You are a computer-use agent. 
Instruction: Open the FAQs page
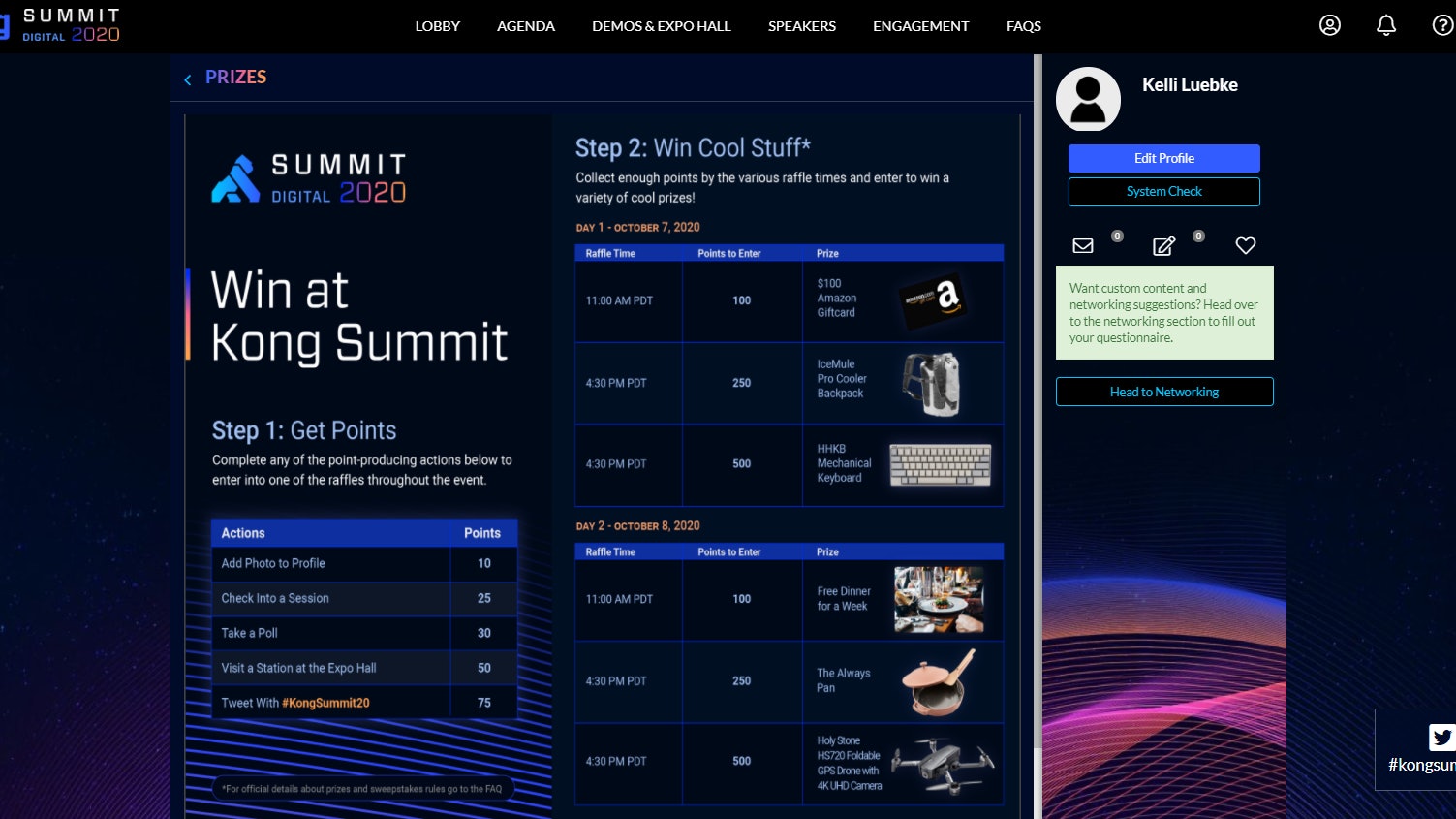(x=1023, y=26)
